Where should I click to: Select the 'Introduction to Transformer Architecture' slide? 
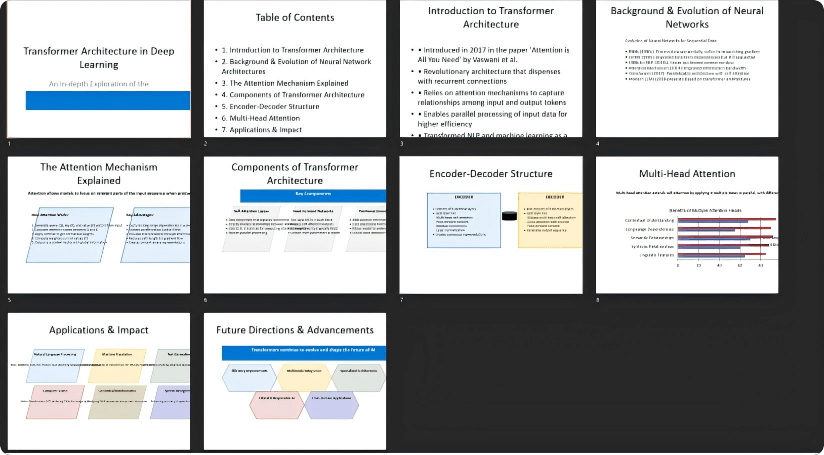490,68
